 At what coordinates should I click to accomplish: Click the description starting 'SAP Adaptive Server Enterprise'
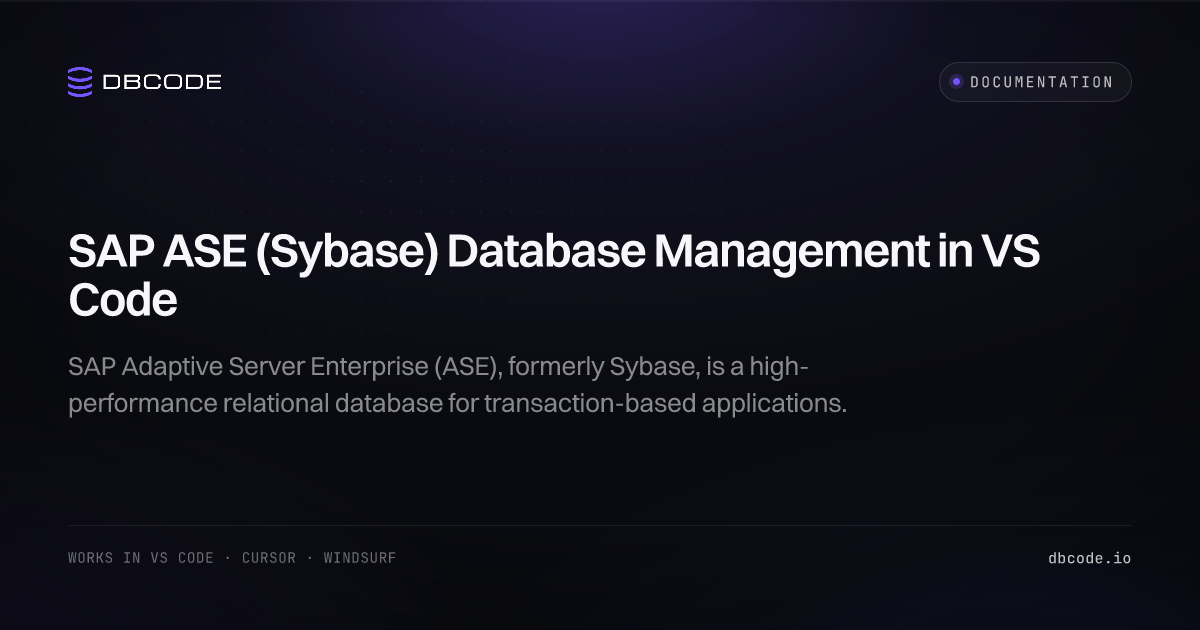tap(458, 385)
